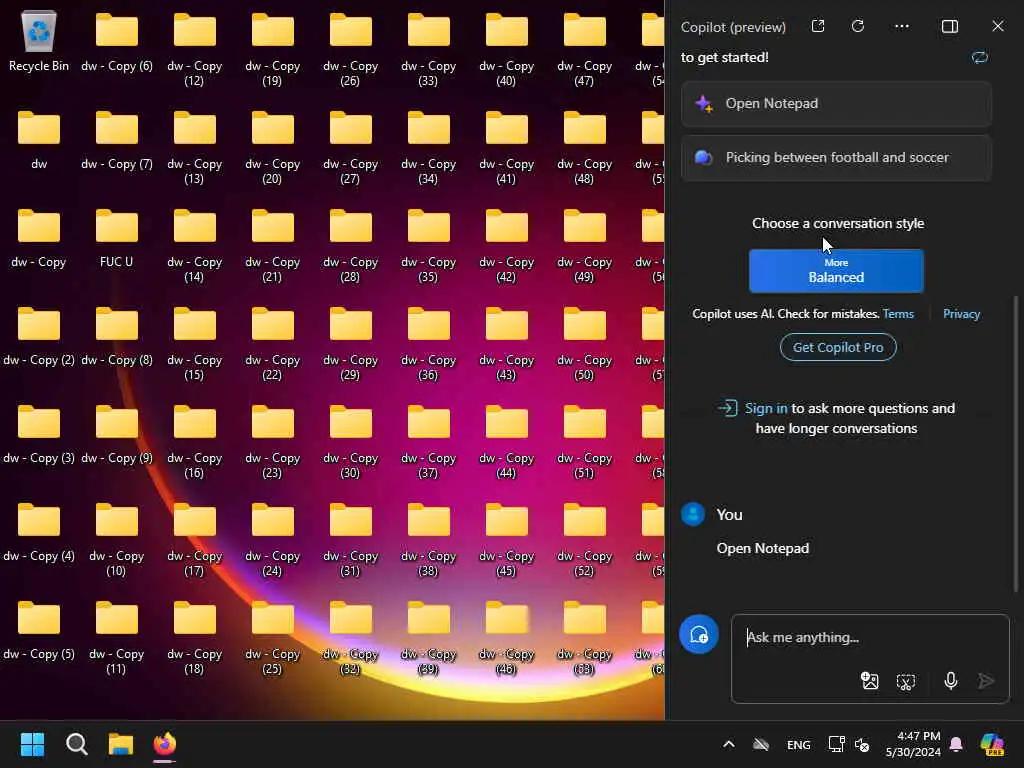Select the 'dw - Copy (10)' folder
Image resolution: width=1024 pixels, height=768 pixels.
pyautogui.click(x=116, y=539)
